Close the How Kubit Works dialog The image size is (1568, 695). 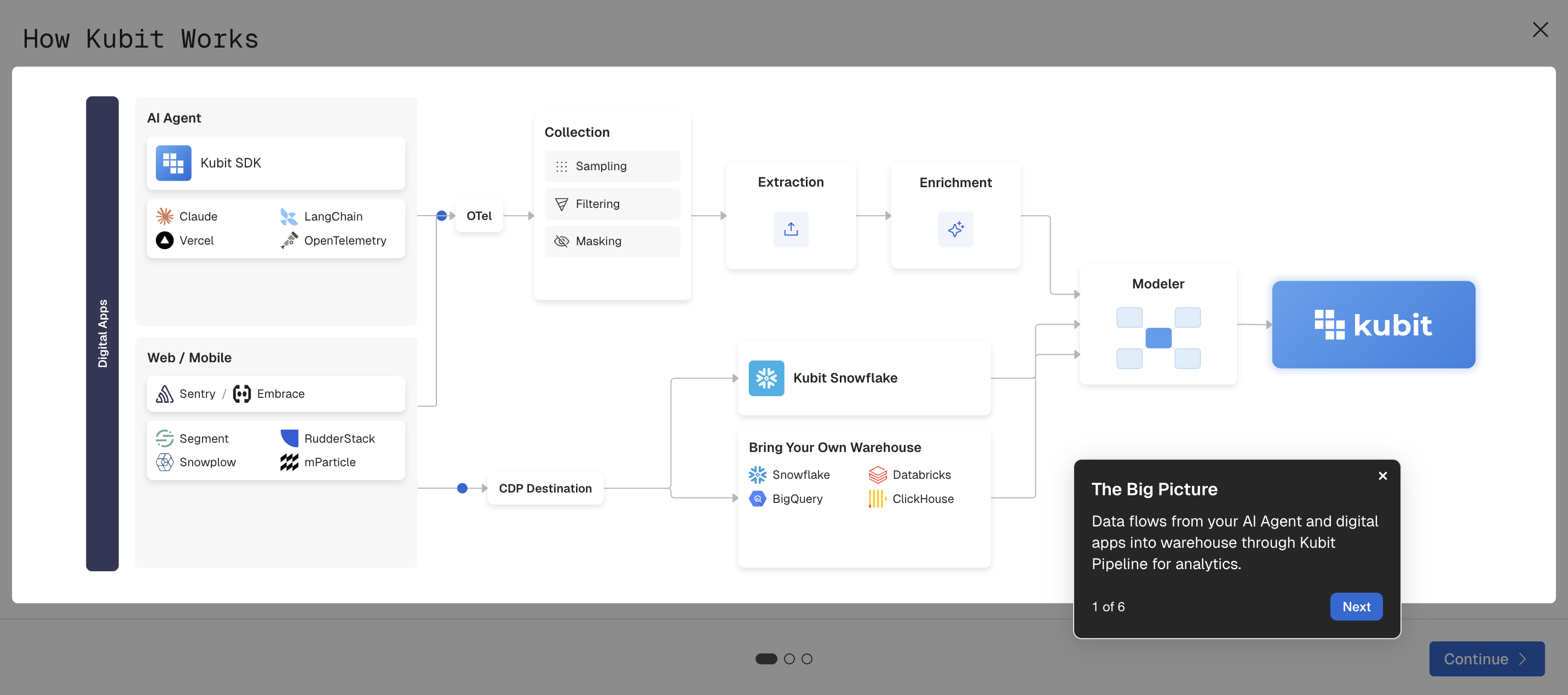1540,29
